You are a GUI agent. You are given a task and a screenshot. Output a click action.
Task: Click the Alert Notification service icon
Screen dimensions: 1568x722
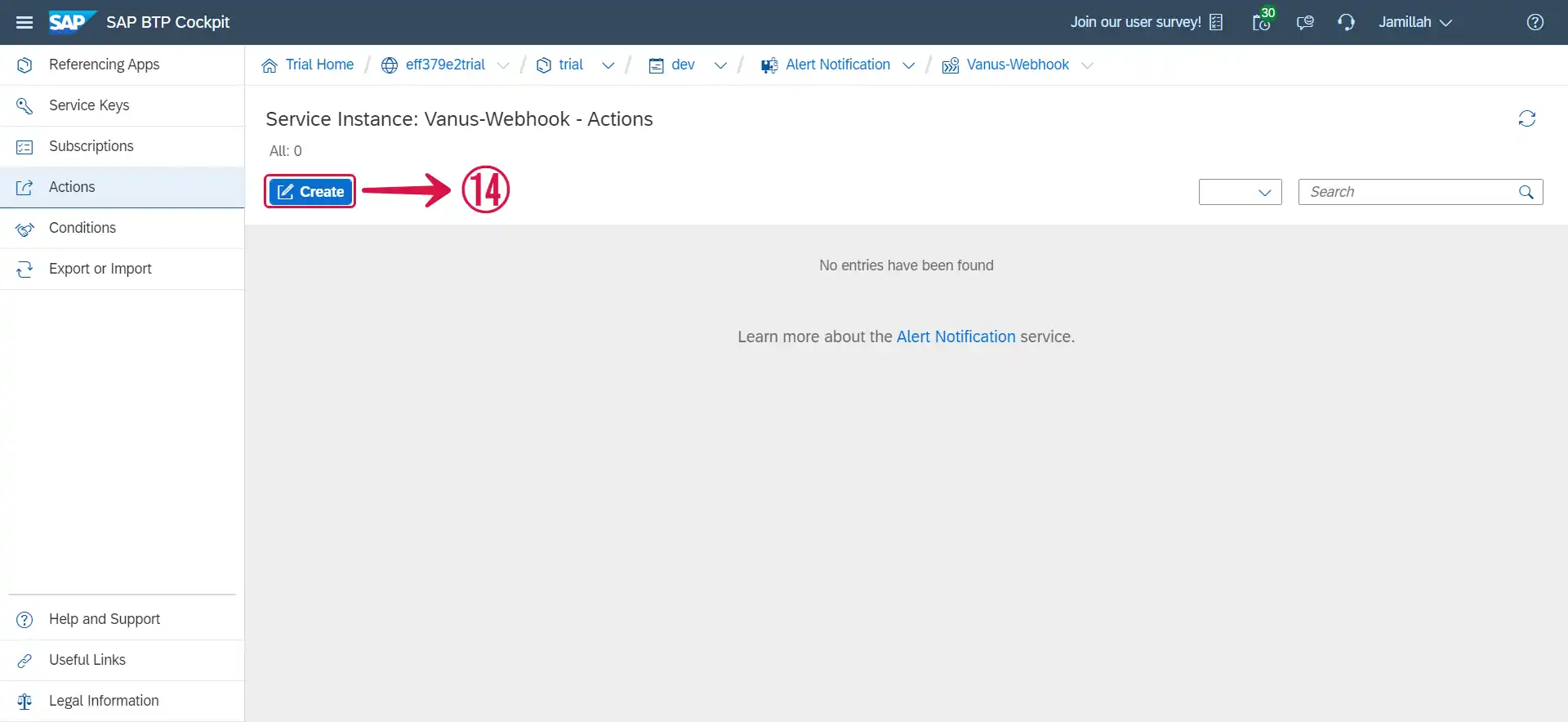[x=769, y=65]
